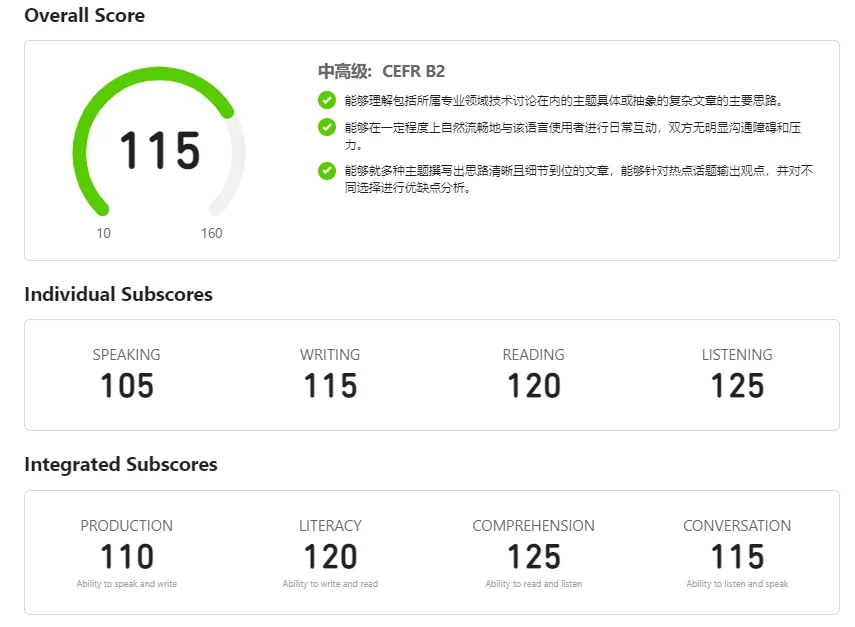Click the literacy score 120

click(330, 557)
